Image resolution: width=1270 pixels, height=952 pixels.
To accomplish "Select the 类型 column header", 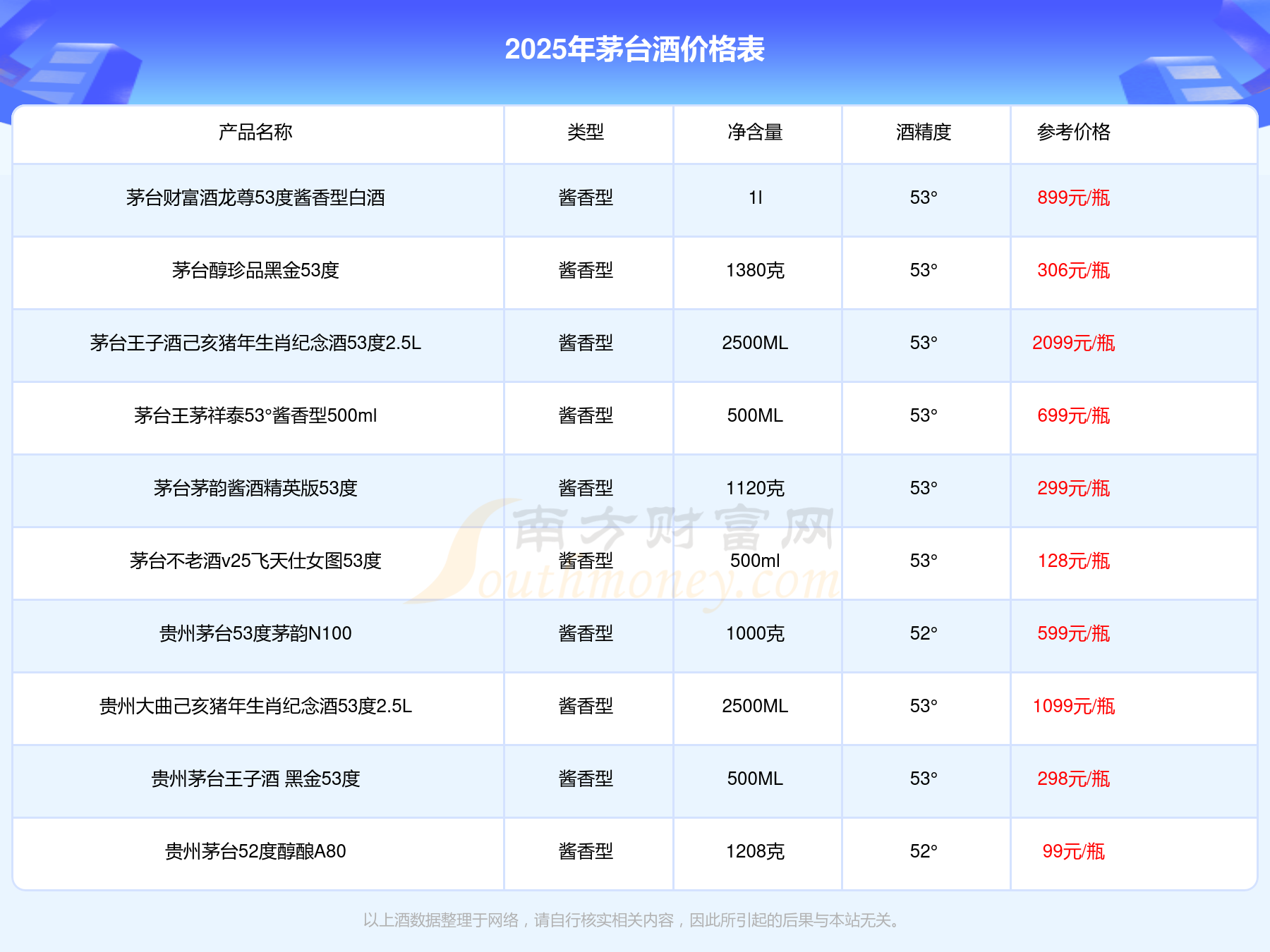I will coord(586,132).
